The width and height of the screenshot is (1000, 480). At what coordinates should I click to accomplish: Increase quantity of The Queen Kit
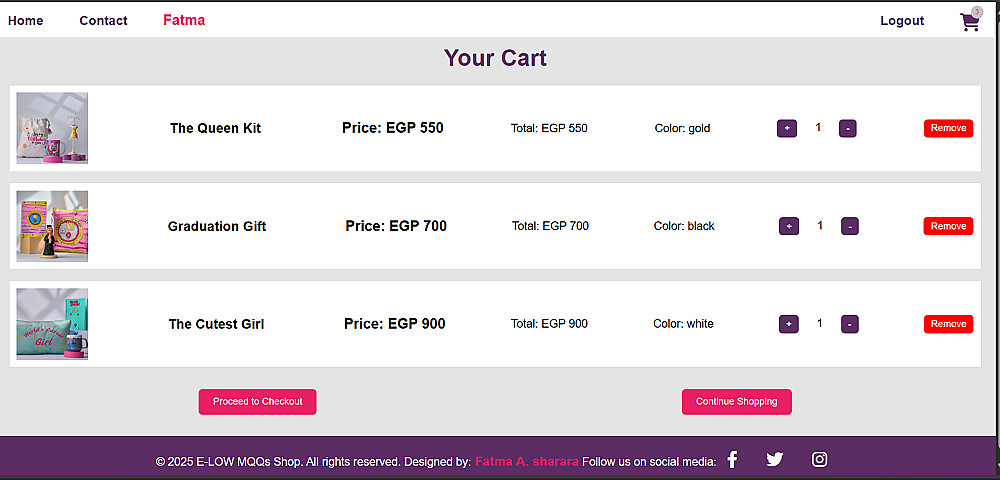click(x=787, y=128)
